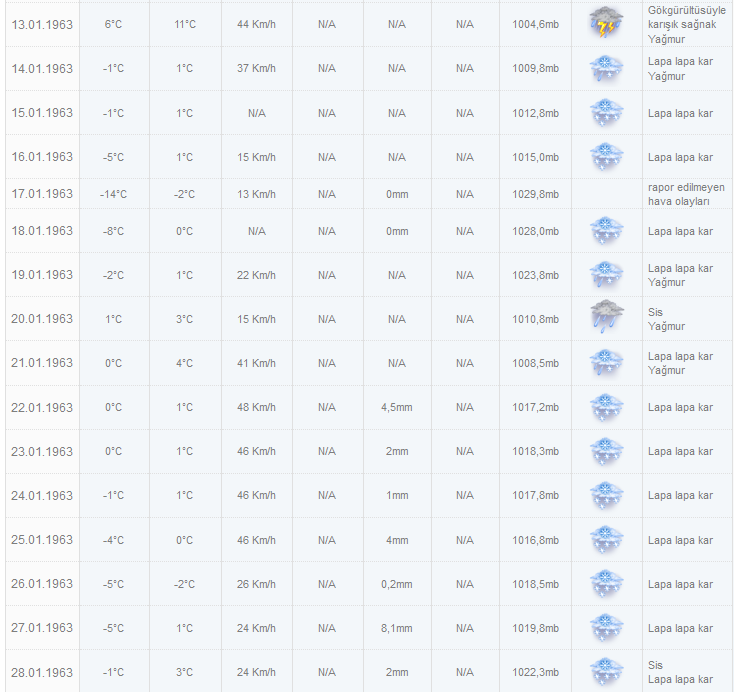Click snow icon in 23.01.1963 row

coord(606,451)
